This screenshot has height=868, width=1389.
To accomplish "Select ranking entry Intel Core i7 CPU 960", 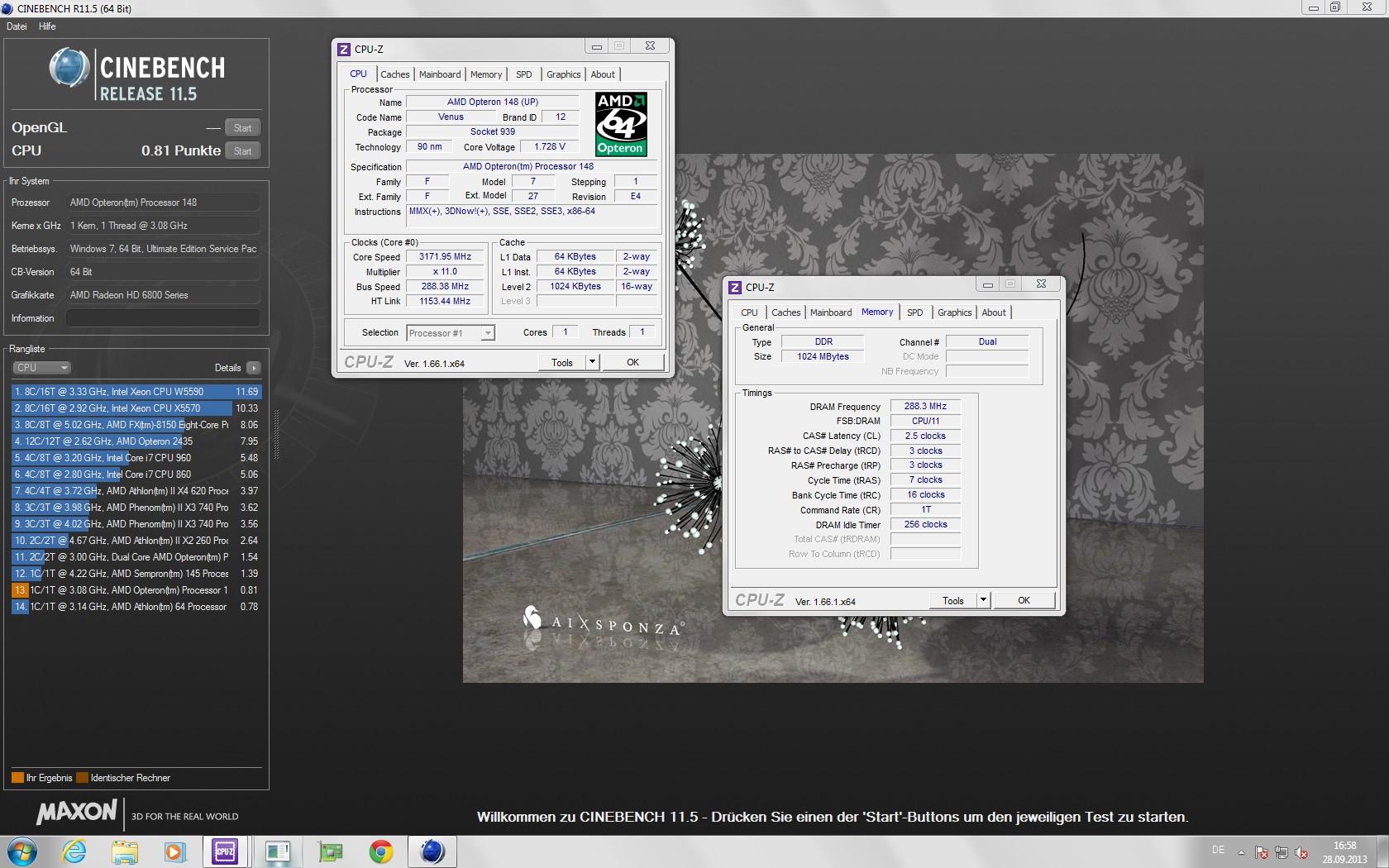I will click(136, 458).
